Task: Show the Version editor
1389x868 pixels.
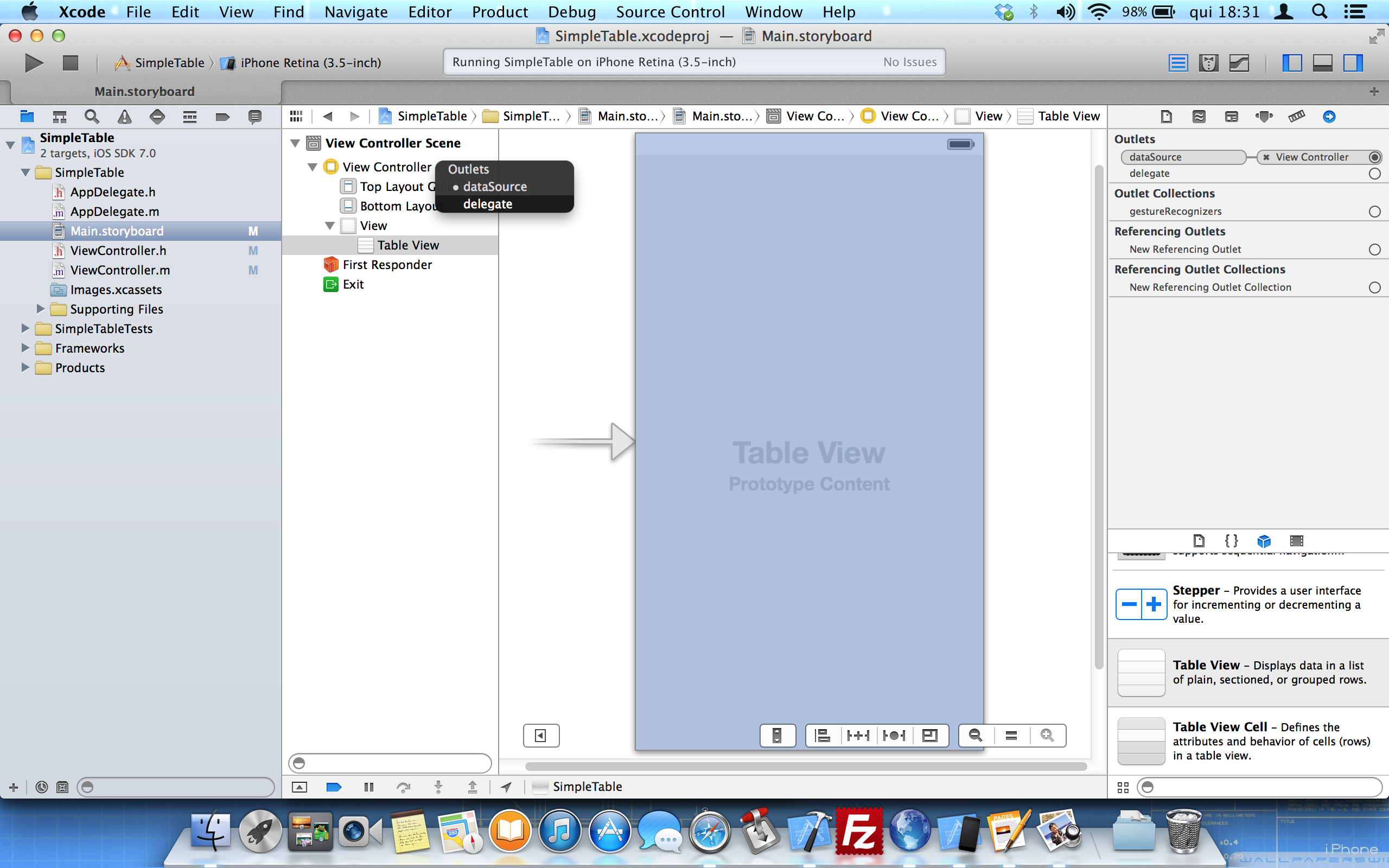Action: (1239, 62)
